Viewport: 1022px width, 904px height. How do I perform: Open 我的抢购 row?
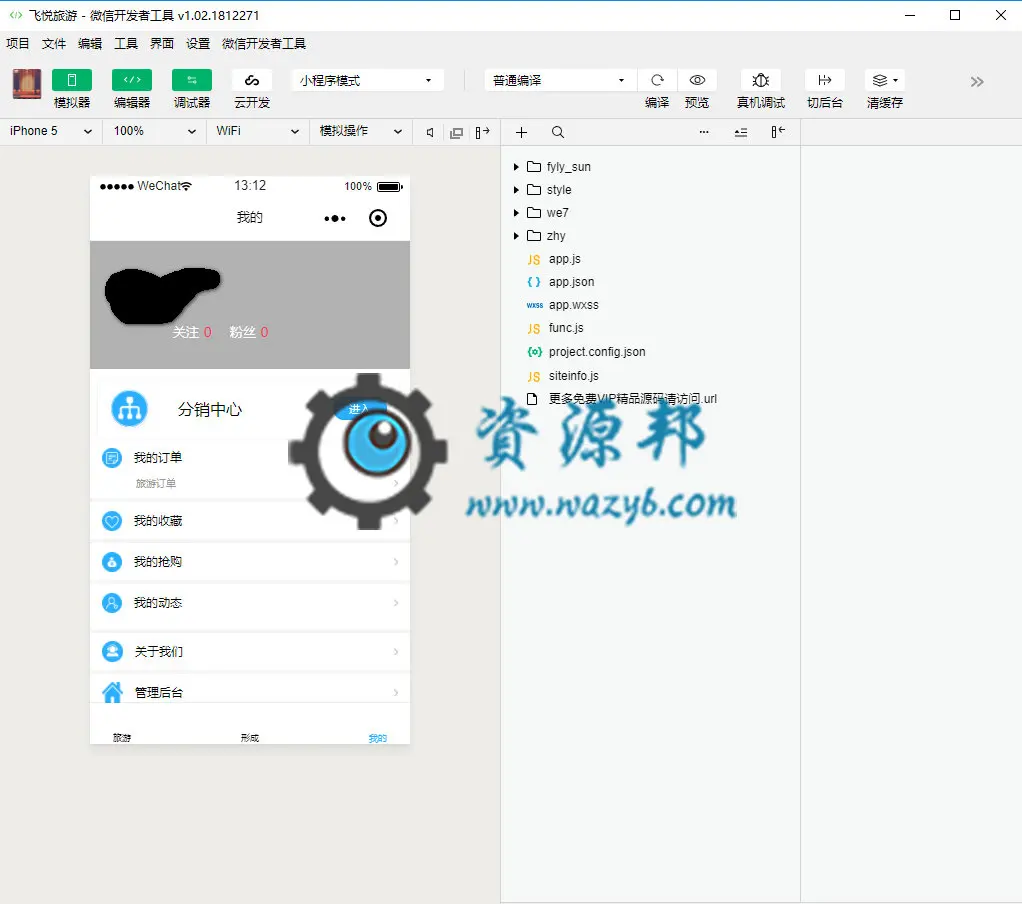click(250, 562)
